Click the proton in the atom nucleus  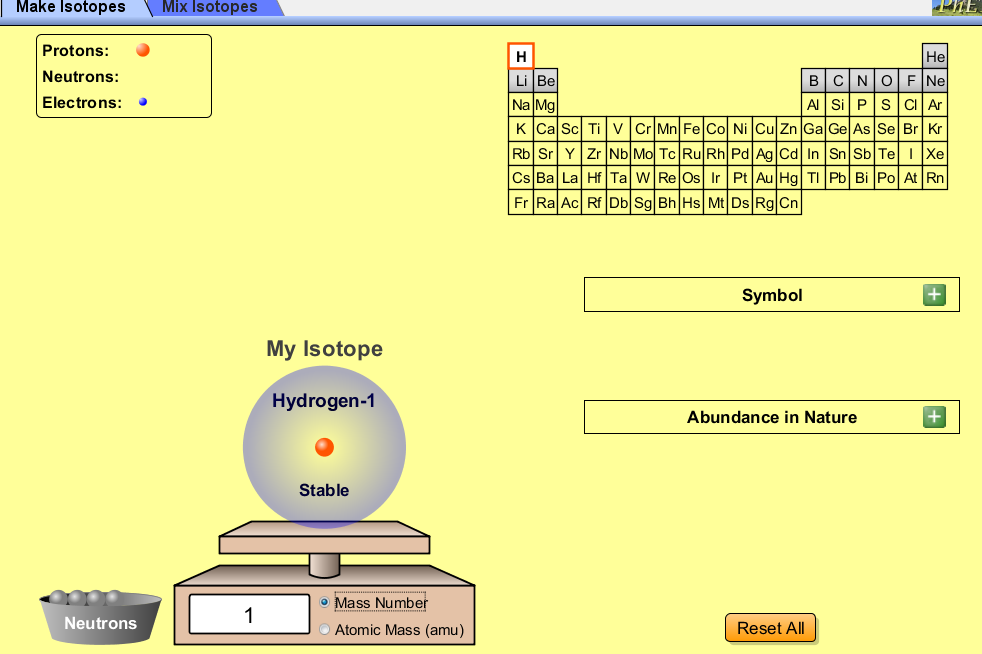[x=324, y=447]
